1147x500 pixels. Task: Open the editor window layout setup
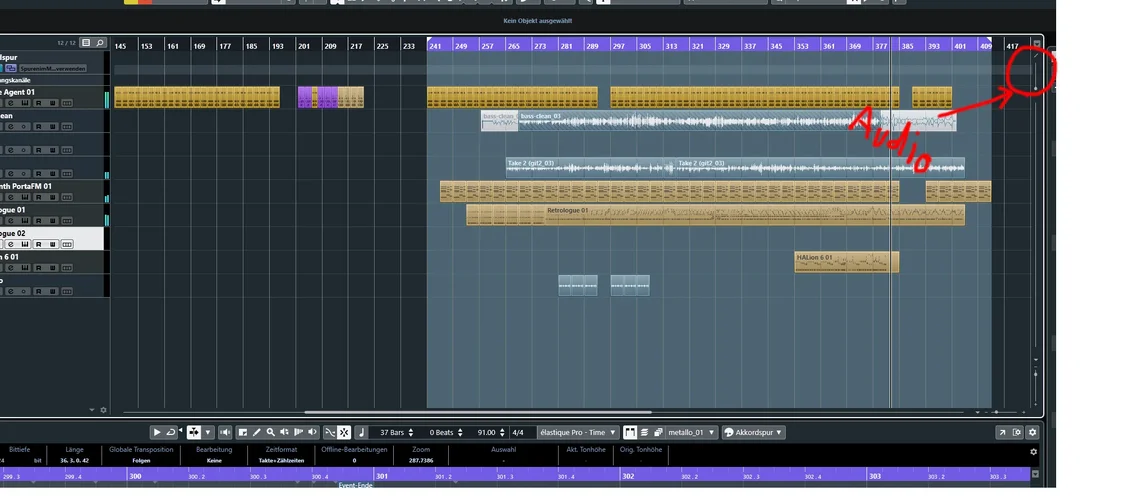pyautogui.click(x=1017, y=432)
